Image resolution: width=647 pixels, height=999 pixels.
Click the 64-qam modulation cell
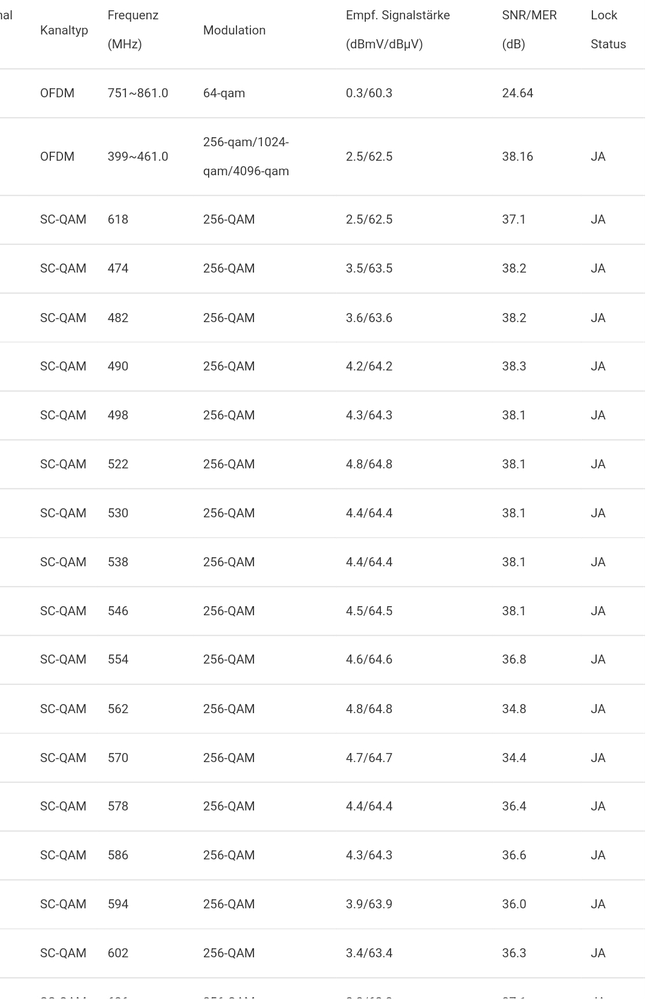[224, 93]
